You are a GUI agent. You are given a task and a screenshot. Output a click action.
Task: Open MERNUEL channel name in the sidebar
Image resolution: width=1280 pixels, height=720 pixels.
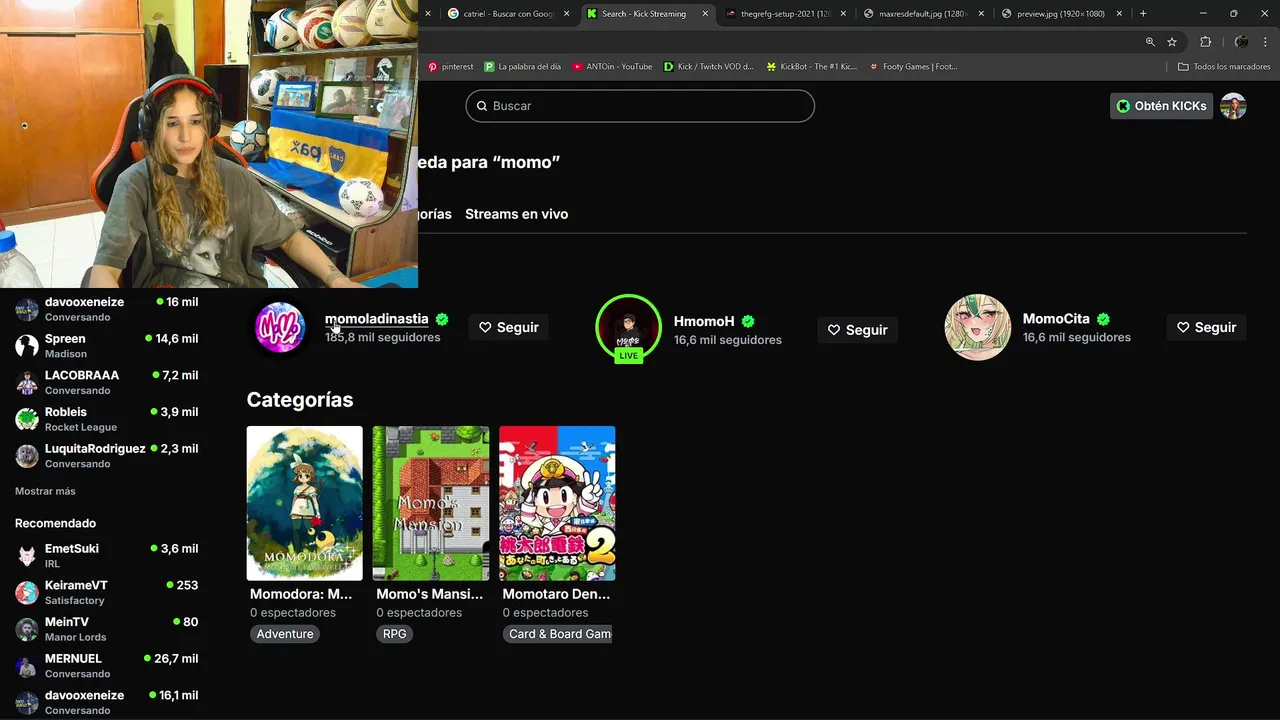73,659
